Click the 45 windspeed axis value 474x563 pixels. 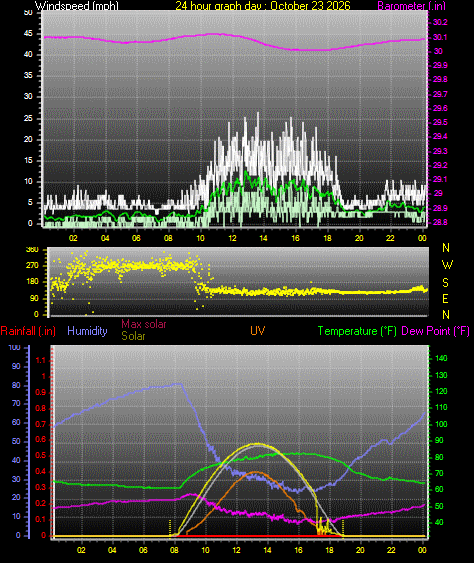coord(28,33)
